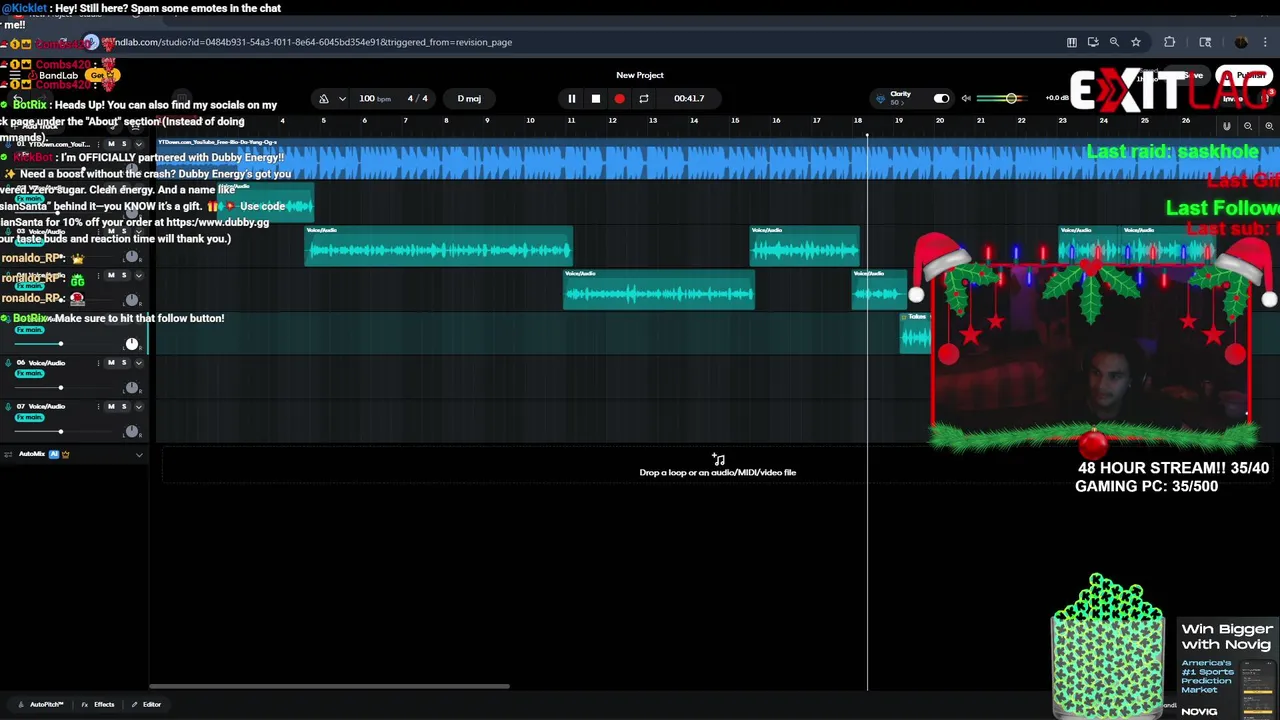The image size is (1280, 720).
Task: Expand track 03 chevron
Action: coord(139,231)
